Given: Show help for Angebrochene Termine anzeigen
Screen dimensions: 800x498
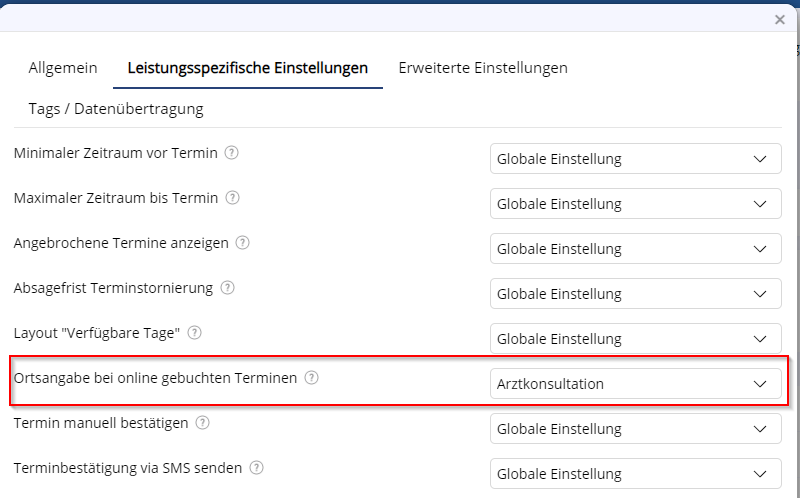Looking at the screenshot, I should (x=243, y=243).
